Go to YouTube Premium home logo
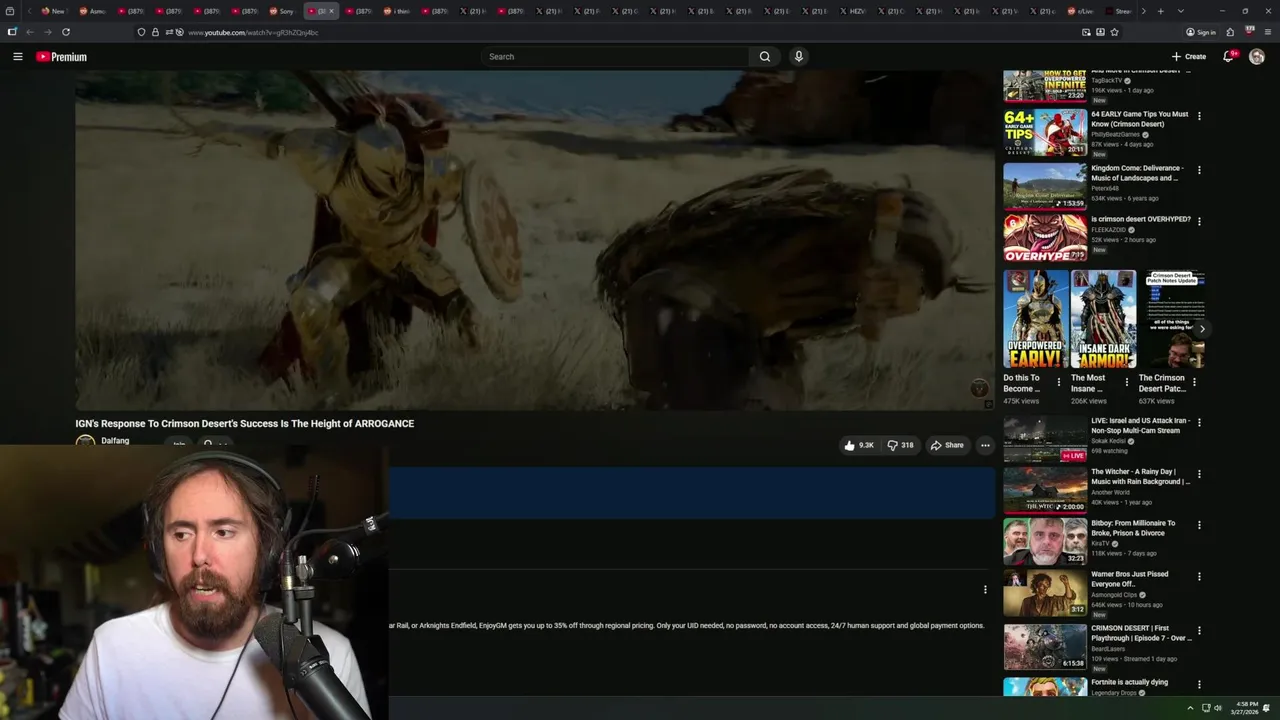 [62, 57]
